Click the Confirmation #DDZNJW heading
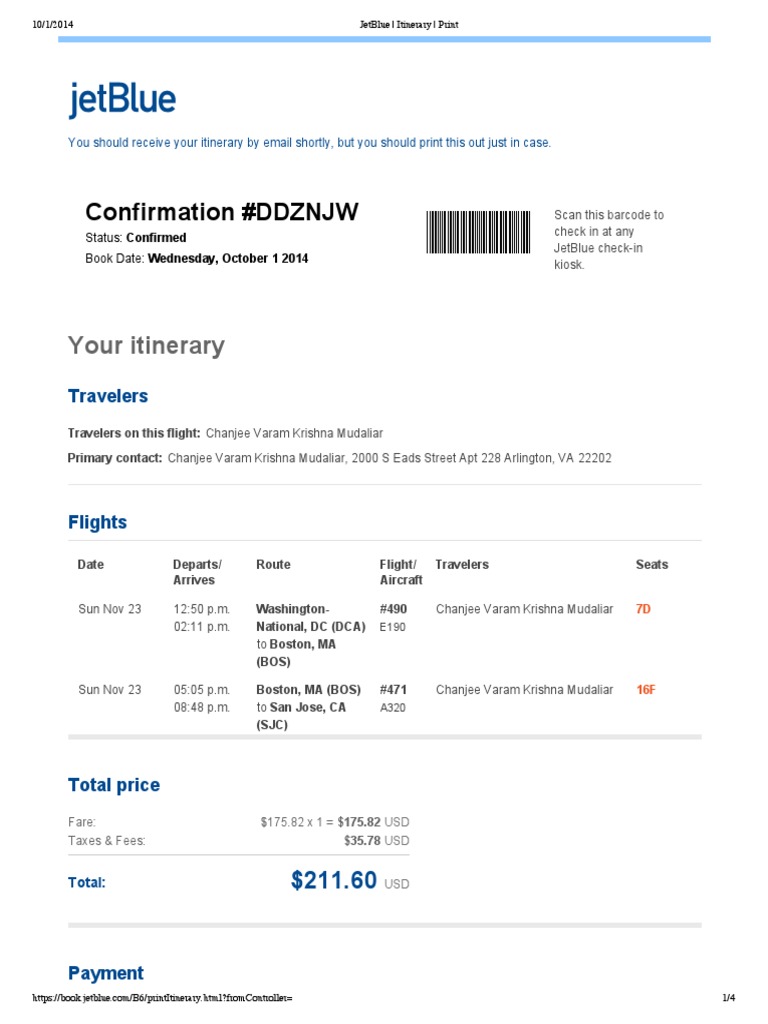The image size is (768, 1024). coord(221,212)
